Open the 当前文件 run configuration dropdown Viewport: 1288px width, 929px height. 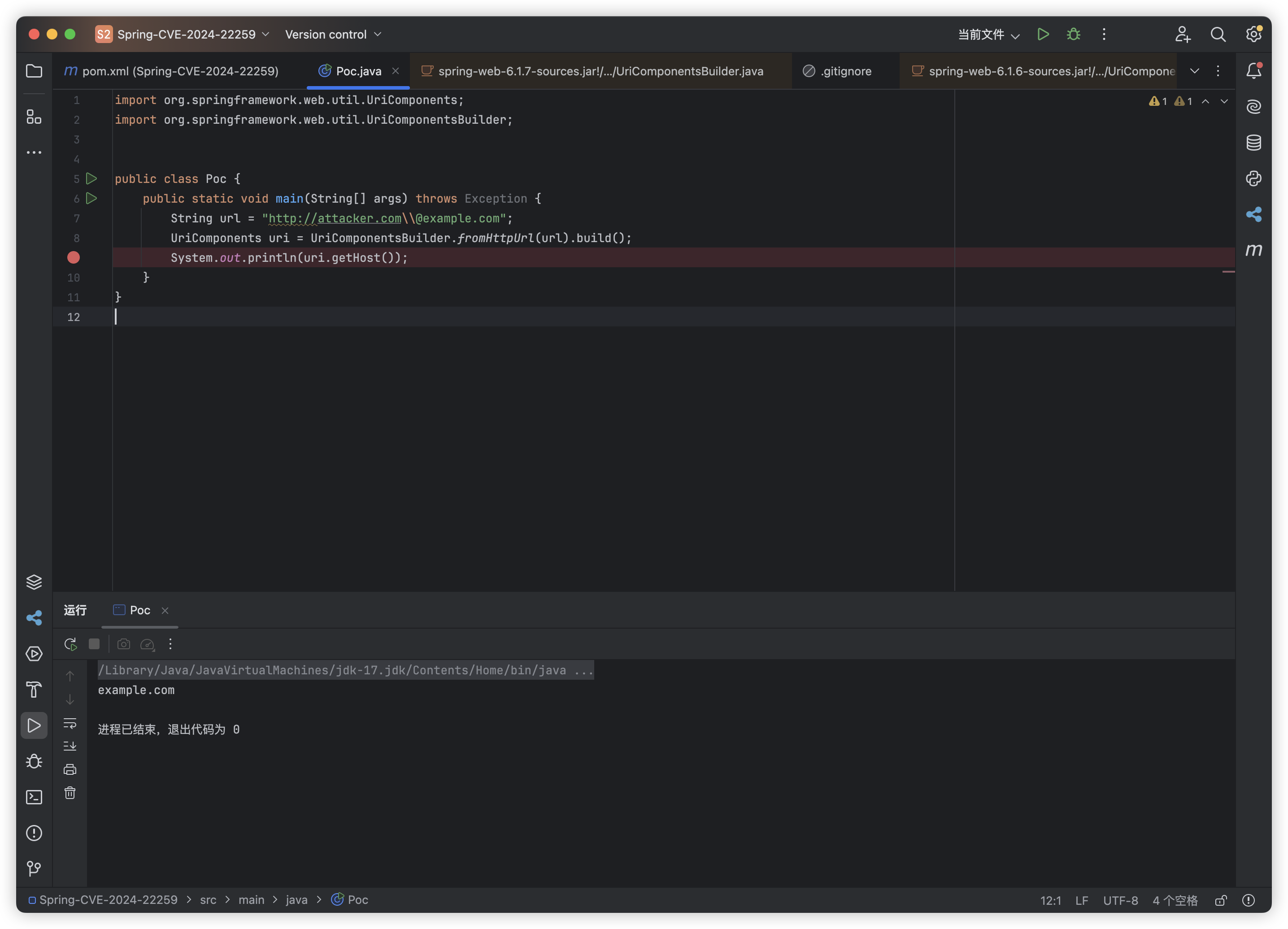[x=989, y=34]
